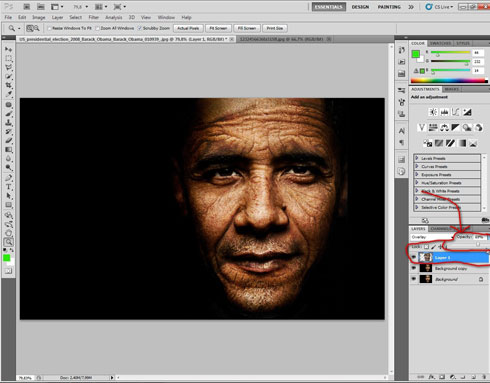Select the Hand tool
The width and height of the screenshot is (490, 383).
(x=9, y=233)
